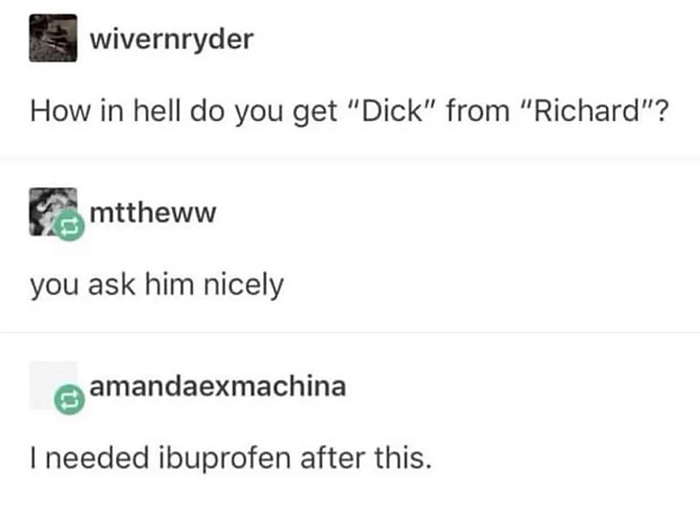Visit the mttheww blog link
This screenshot has height=512, width=700.
[153, 212]
